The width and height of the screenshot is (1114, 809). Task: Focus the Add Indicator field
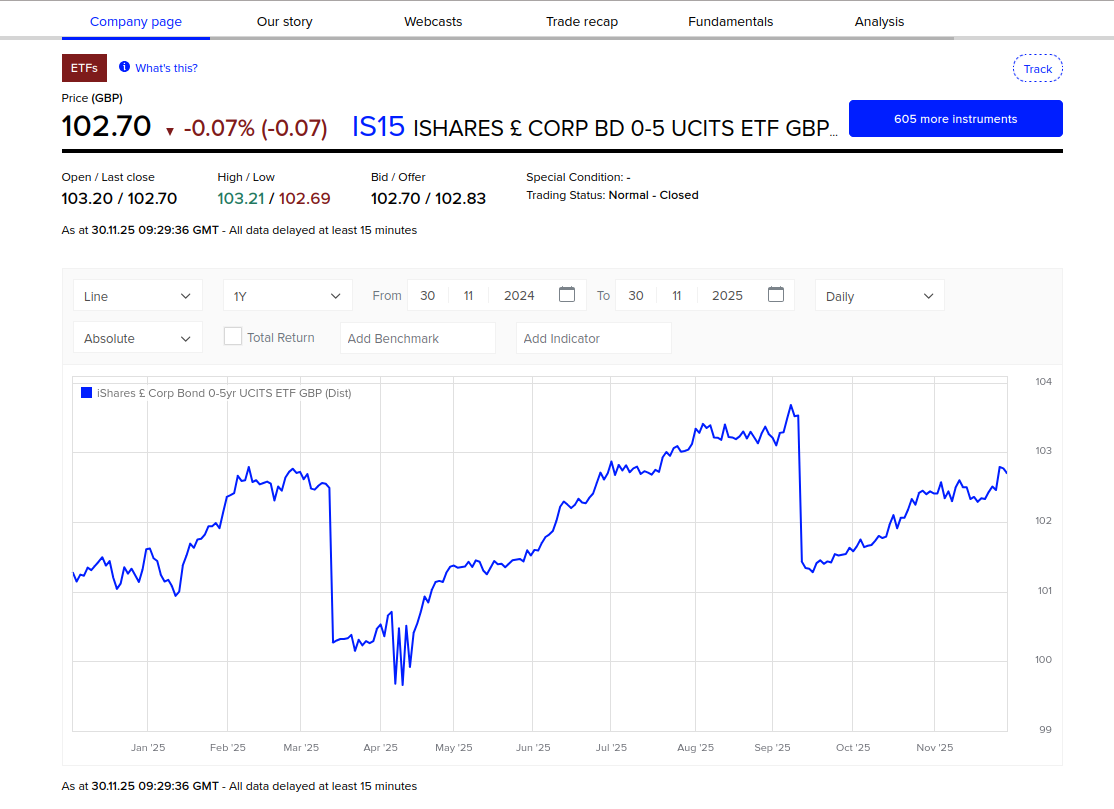(x=594, y=338)
